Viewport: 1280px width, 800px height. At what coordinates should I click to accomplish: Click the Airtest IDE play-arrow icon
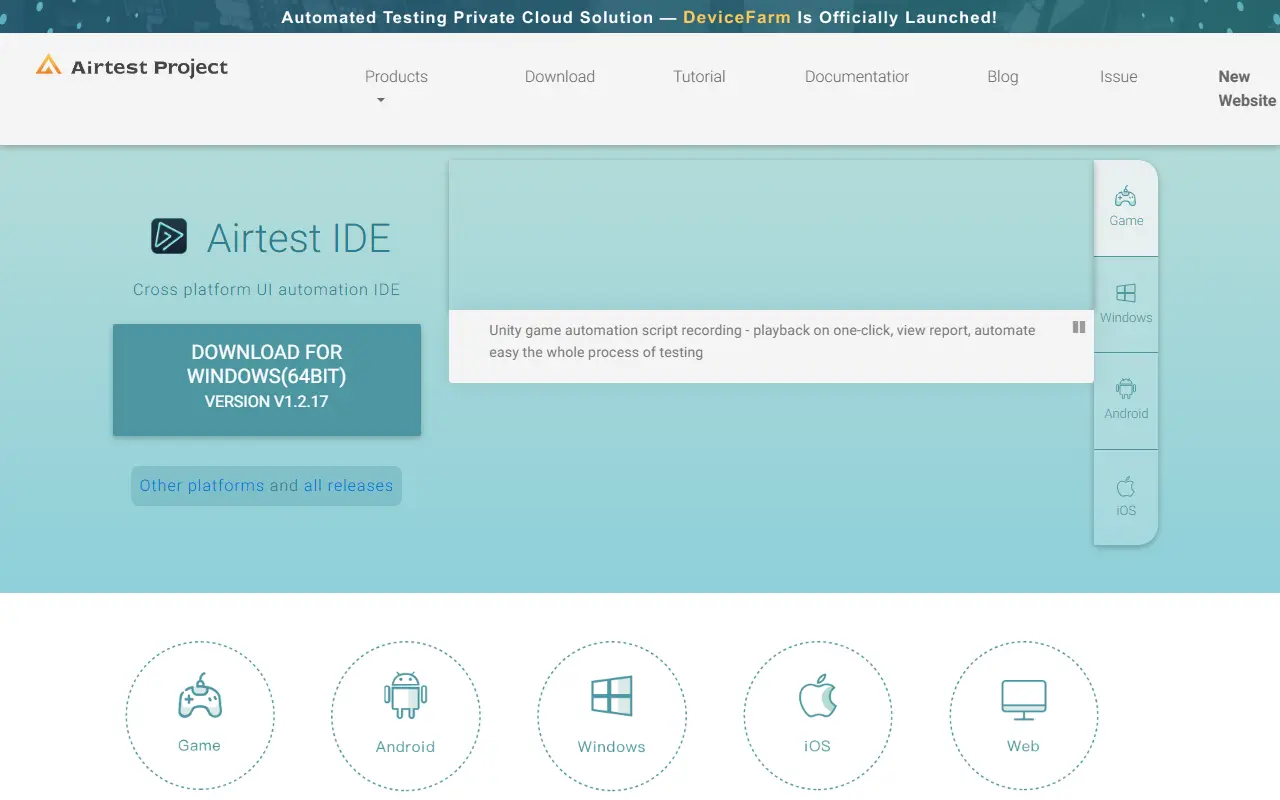[169, 236]
